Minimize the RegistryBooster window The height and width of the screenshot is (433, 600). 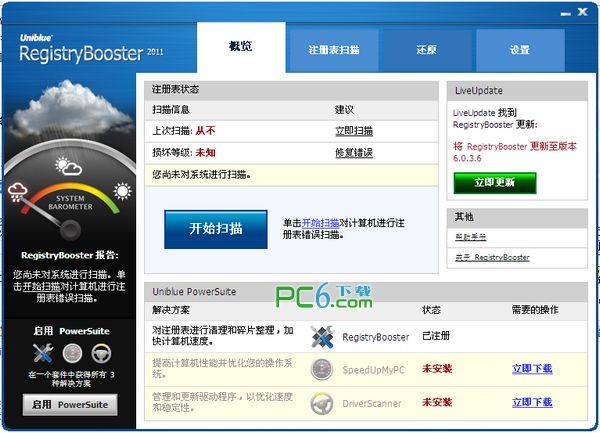point(566,14)
